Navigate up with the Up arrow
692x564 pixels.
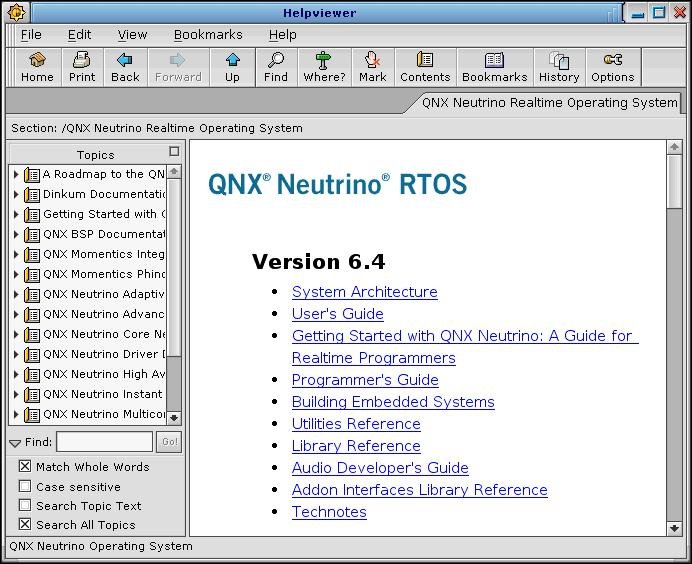[x=232, y=67]
